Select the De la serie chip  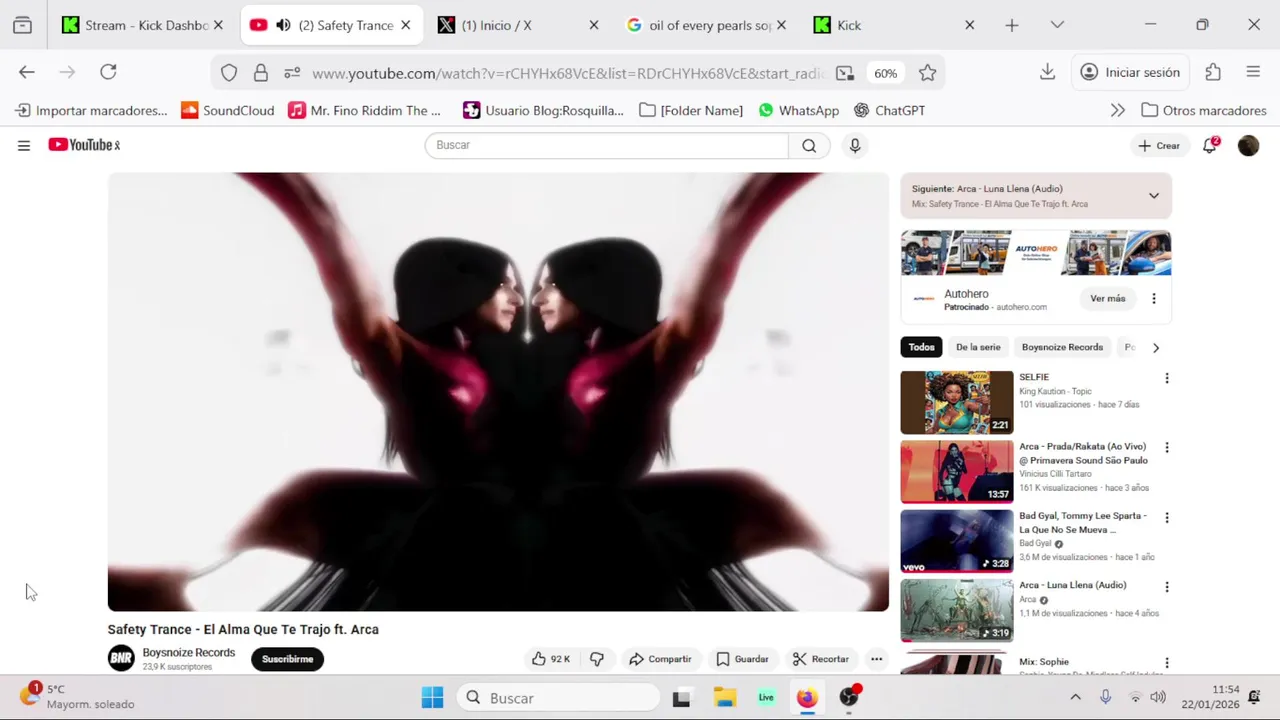click(978, 347)
